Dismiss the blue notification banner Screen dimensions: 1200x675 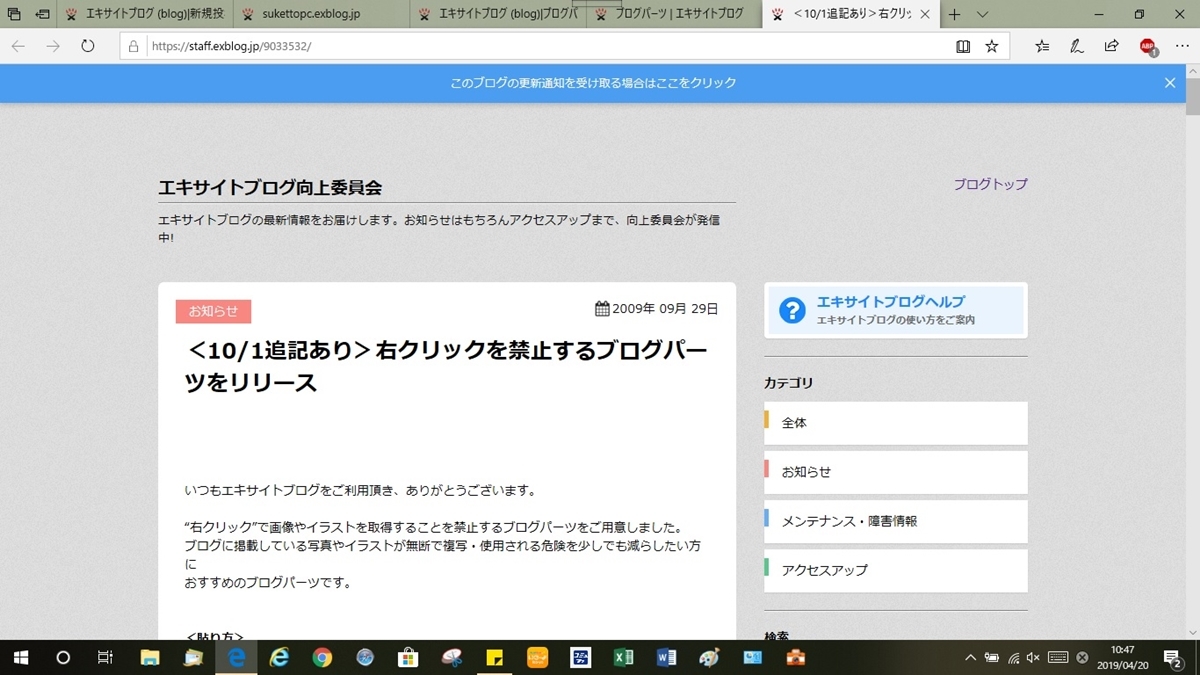pos(1170,83)
